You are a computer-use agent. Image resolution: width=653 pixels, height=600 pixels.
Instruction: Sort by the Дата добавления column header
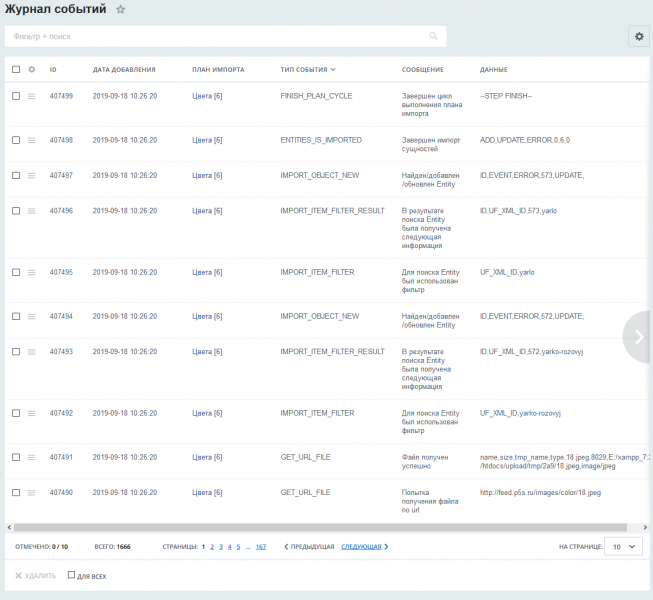(x=124, y=70)
